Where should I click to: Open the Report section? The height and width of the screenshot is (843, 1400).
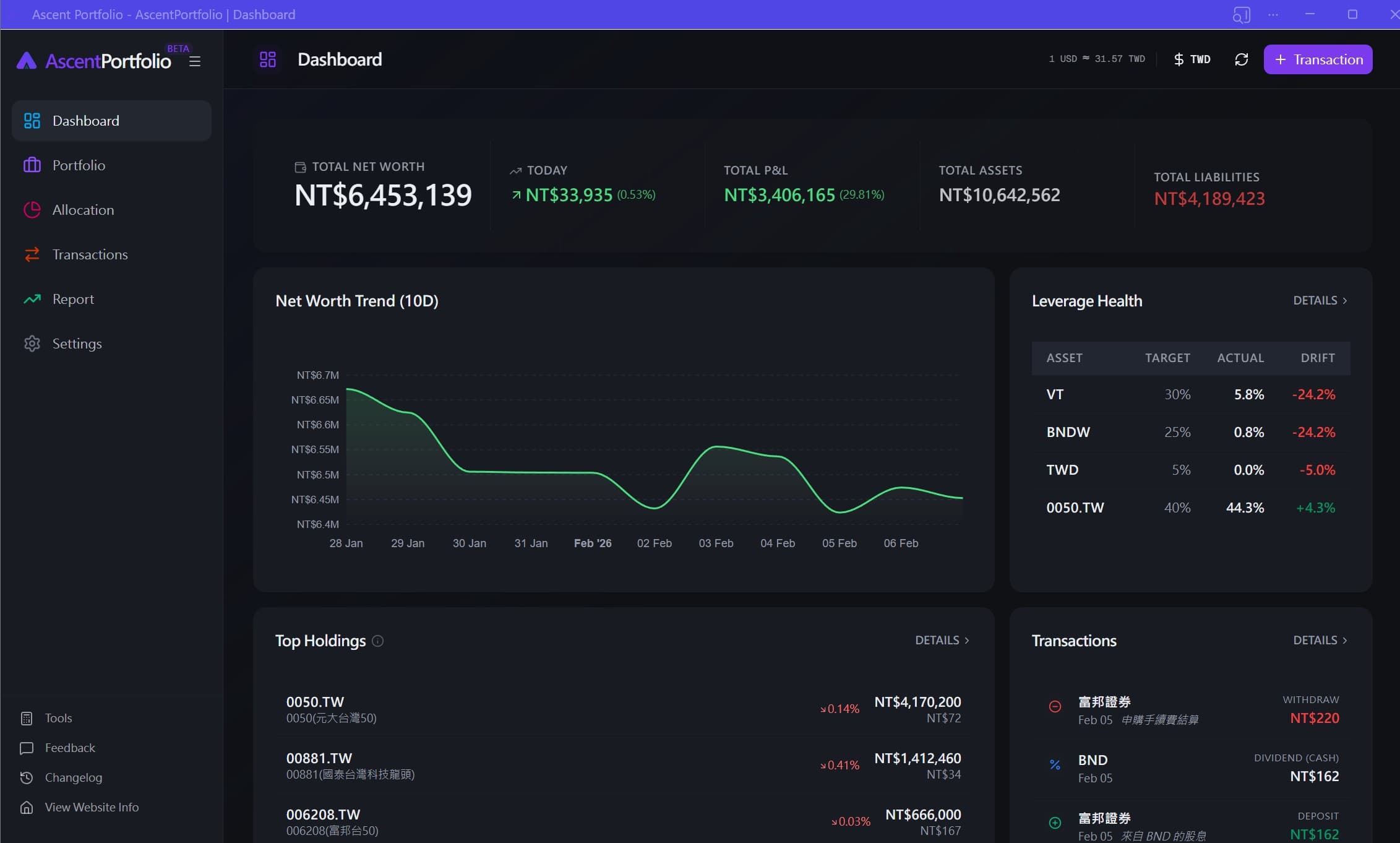tap(111, 299)
